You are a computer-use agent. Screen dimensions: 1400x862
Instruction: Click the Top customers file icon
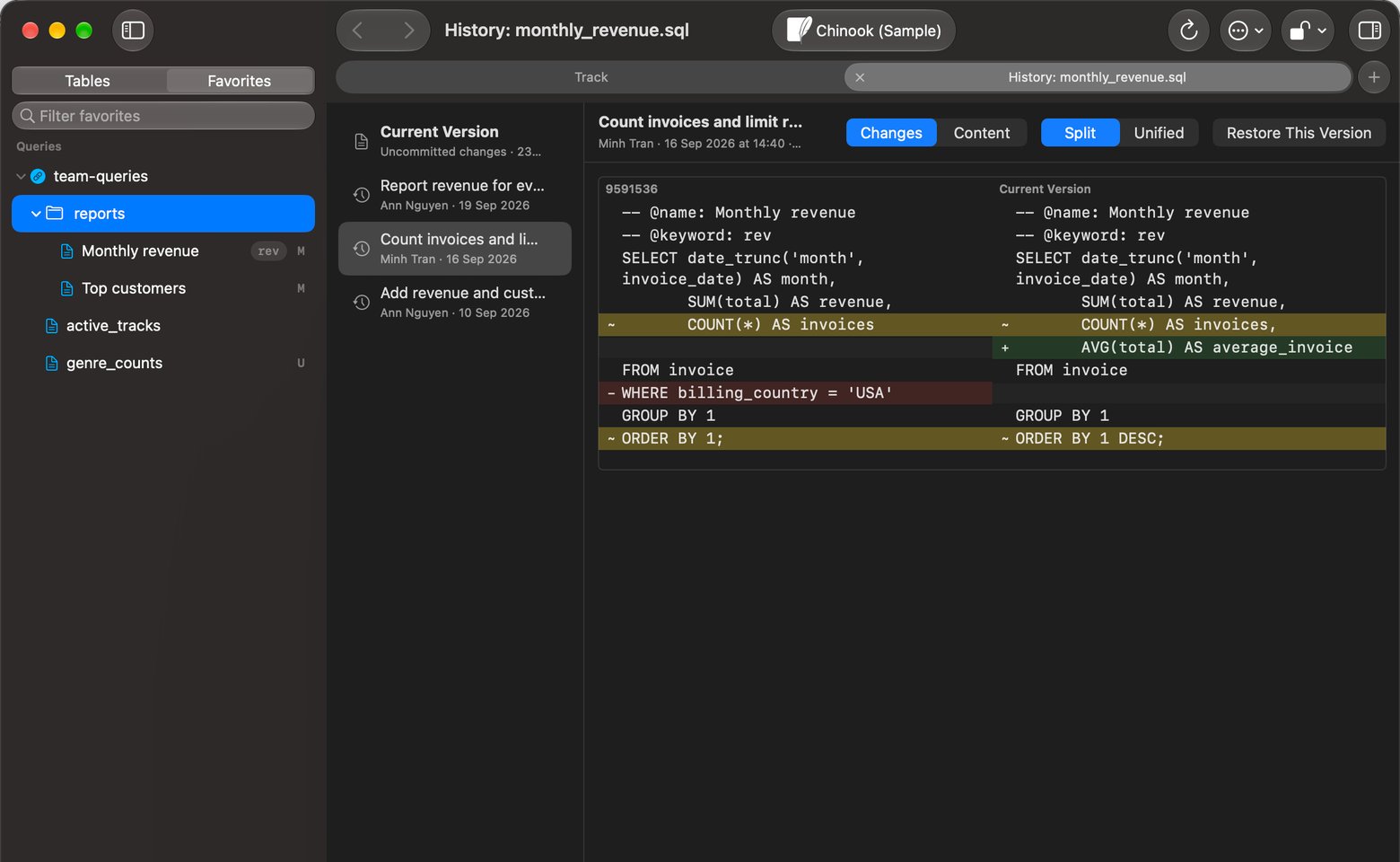[66, 288]
